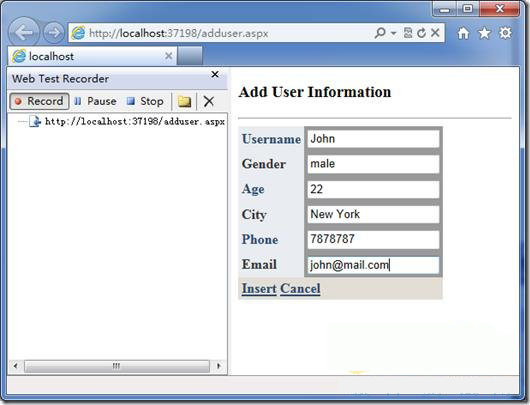Click the Cancel link
The width and height of the screenshot is (530, 405).
pyautogui.click(x=300, y=289)
